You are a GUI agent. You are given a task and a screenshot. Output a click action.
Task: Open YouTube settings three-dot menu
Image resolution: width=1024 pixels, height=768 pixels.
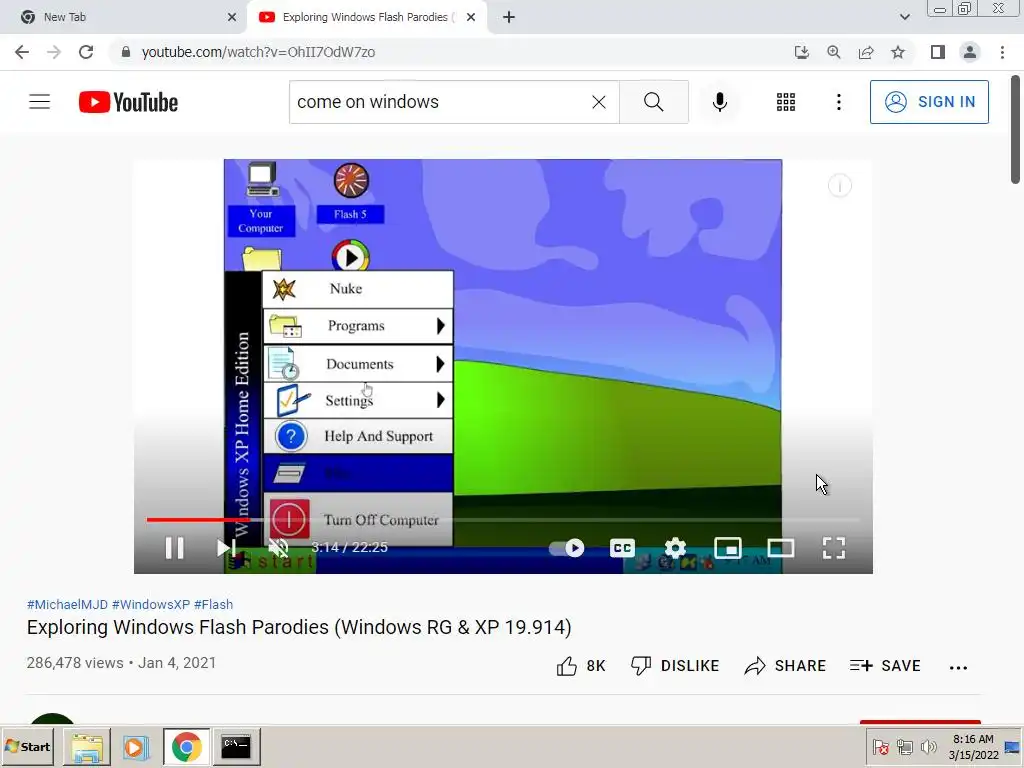[x=839, y=102]
